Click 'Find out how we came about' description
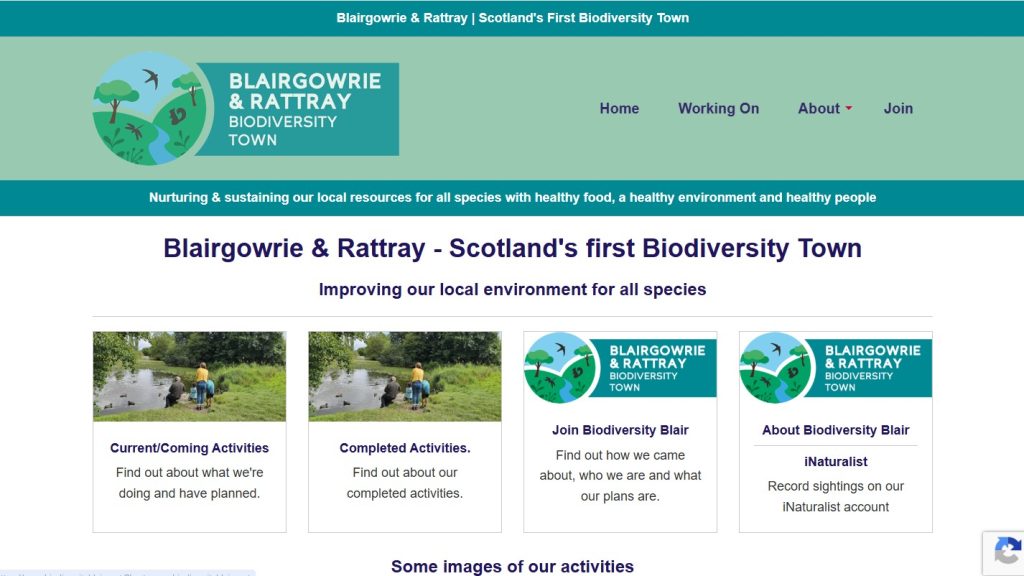The height and width of the screenshot is (576, 1024). pyautogui.click(x=620, y=475)
